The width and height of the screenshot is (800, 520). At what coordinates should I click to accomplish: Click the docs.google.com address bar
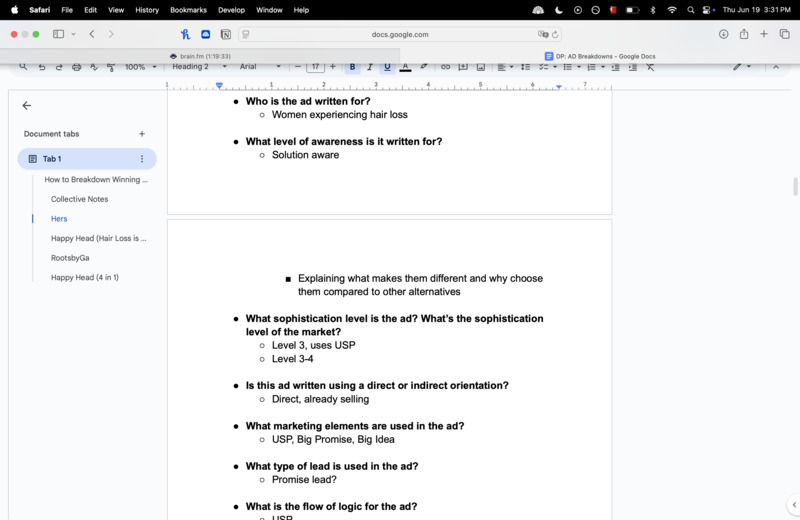(x=400, y=34)
